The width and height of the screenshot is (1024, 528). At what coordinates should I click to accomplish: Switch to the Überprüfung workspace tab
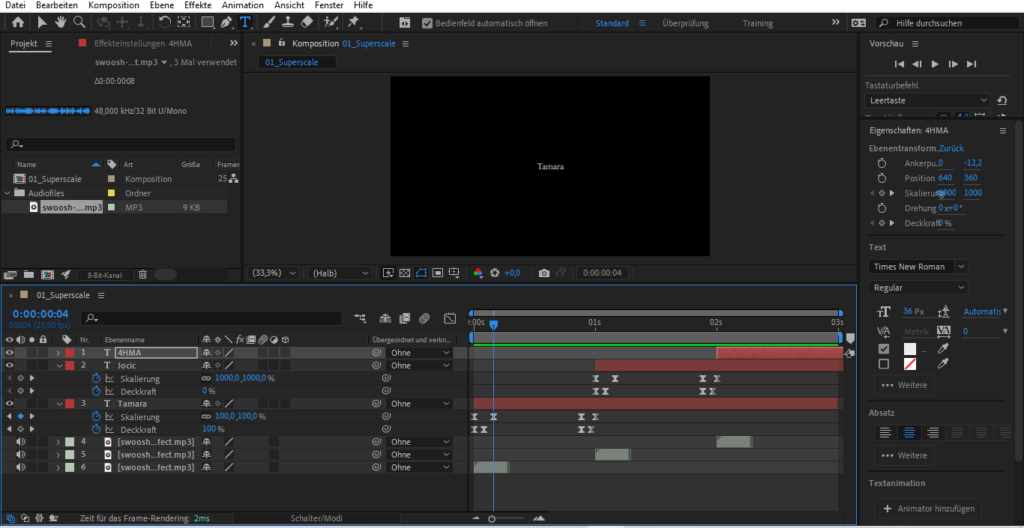[x=685, y=23]
